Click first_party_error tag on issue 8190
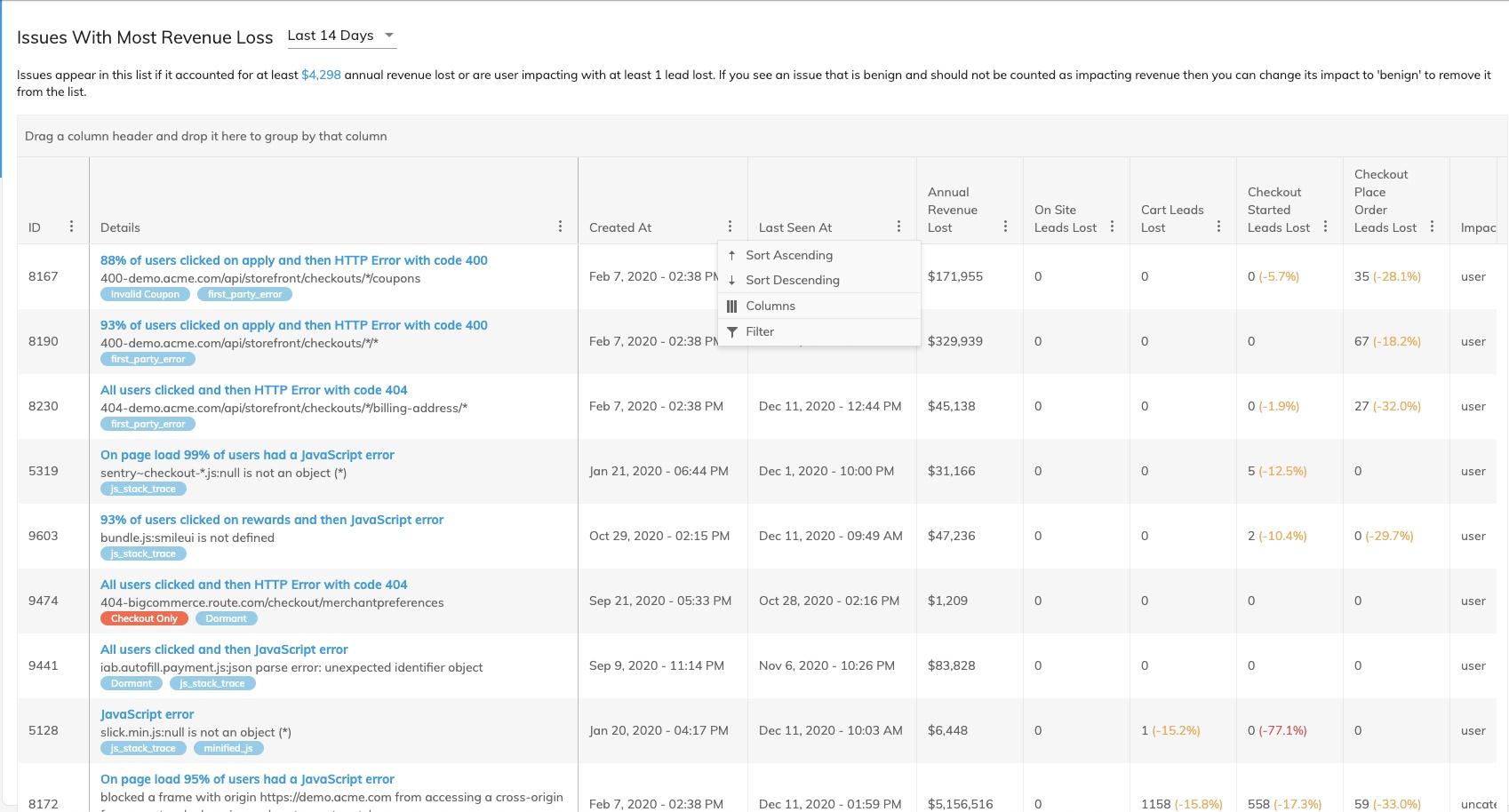The width and height of the screenshot is (1509, 812). [148, 359]
